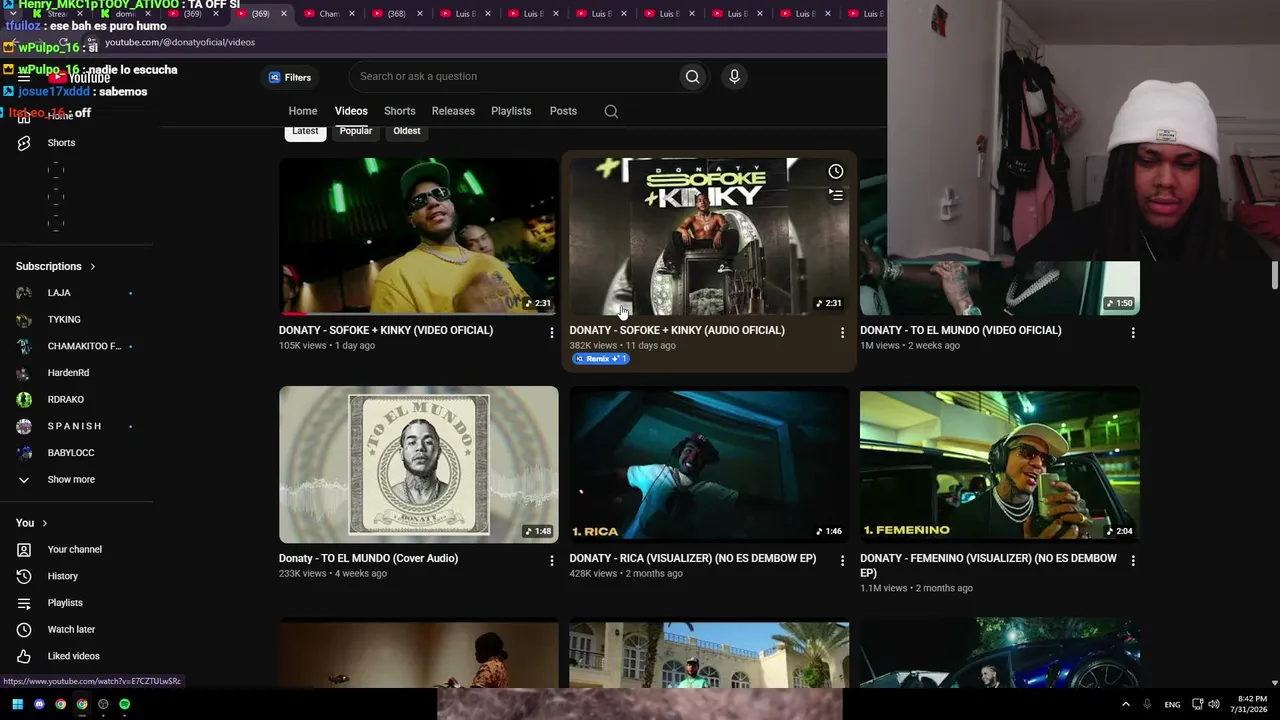Play the To El Mundo cover audio thumbnail
The image size is (1280, 720).
click(x=419, y=465)
